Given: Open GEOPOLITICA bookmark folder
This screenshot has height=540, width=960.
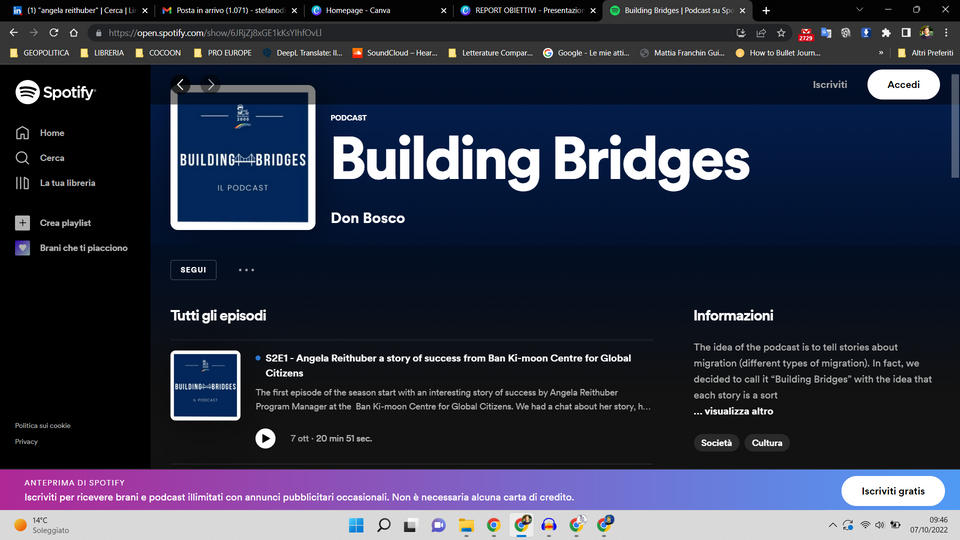Looking at the screenshot, I should 40,53.
